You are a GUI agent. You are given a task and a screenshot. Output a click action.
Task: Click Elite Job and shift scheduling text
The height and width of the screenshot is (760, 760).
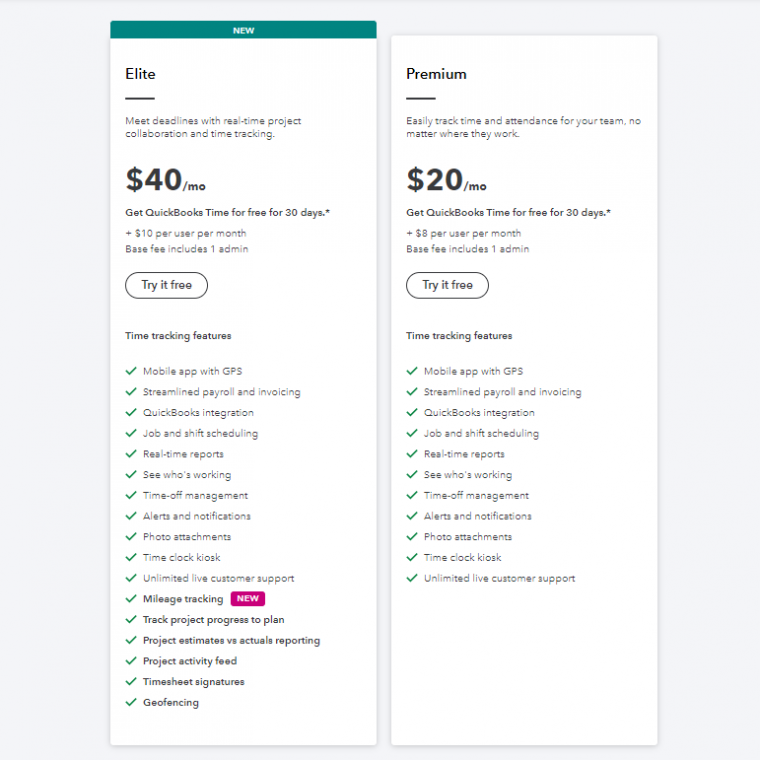pyautogui.click(x=200, y=433)
